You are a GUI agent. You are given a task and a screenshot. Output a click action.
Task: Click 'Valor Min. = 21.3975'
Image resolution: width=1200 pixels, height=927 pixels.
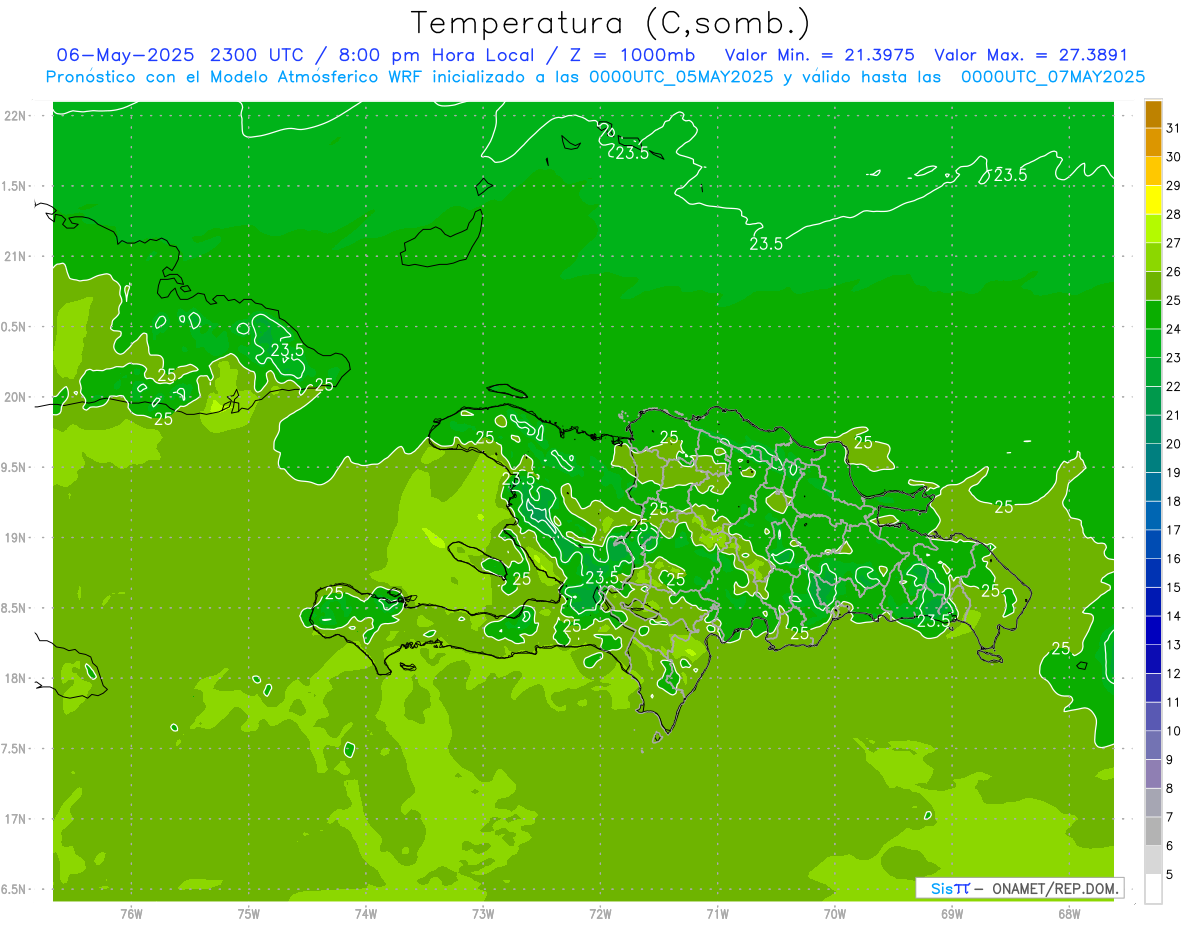[820, 55]
